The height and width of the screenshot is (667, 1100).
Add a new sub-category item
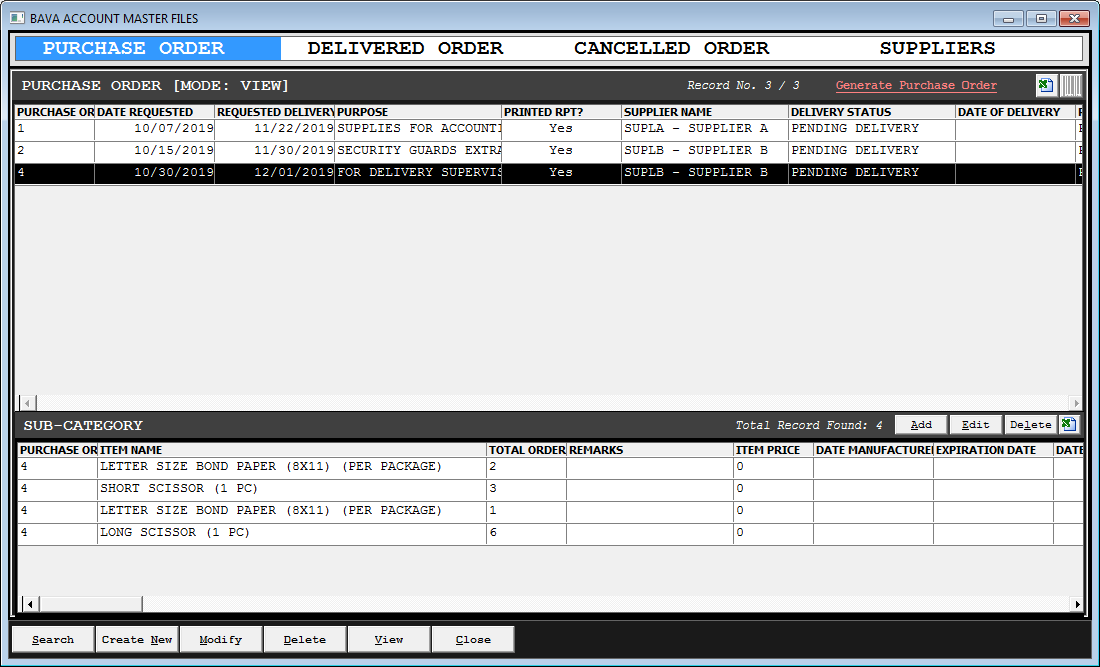click(x=921, y=425)
